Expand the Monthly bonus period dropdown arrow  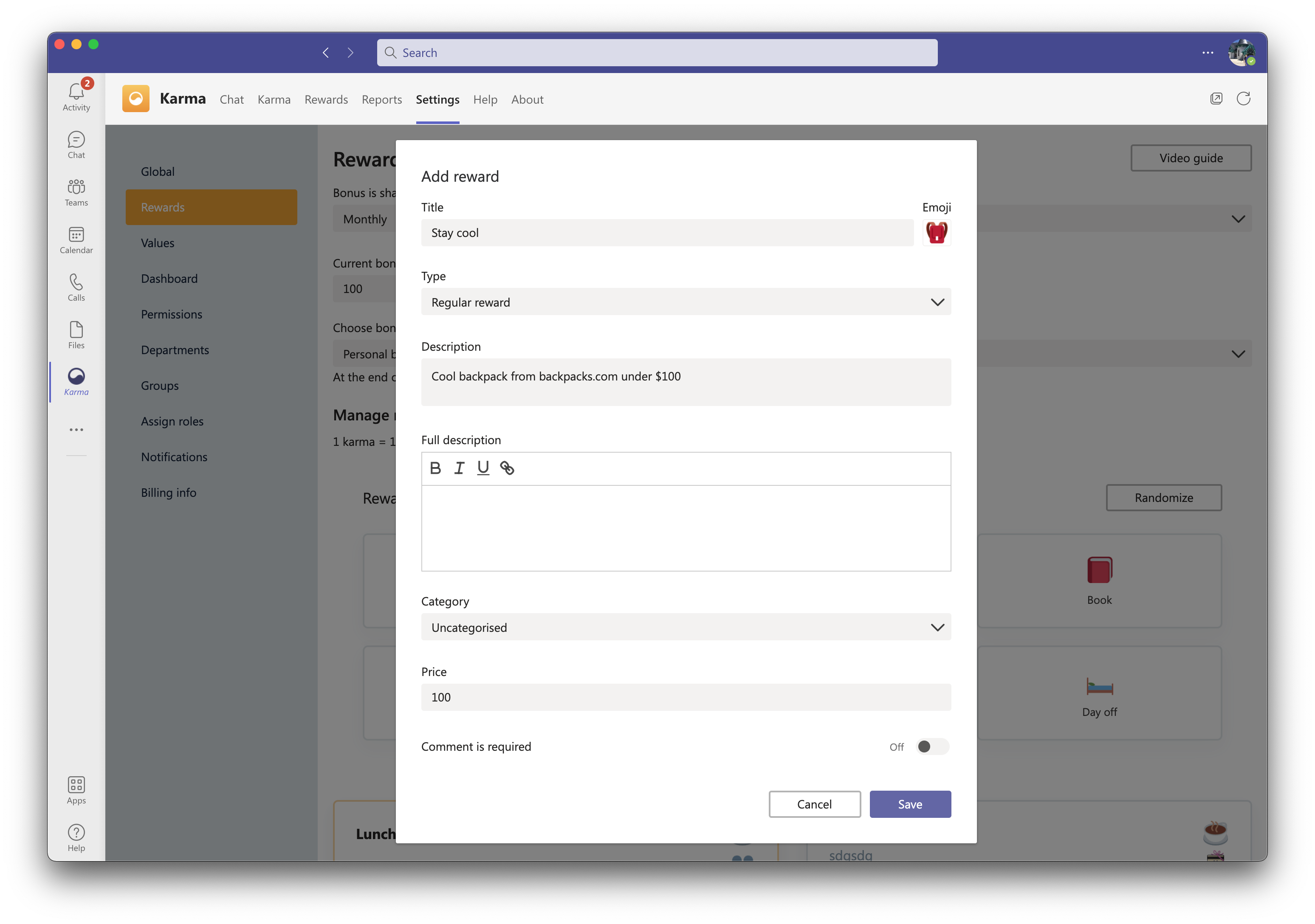tap(1238, 219)
